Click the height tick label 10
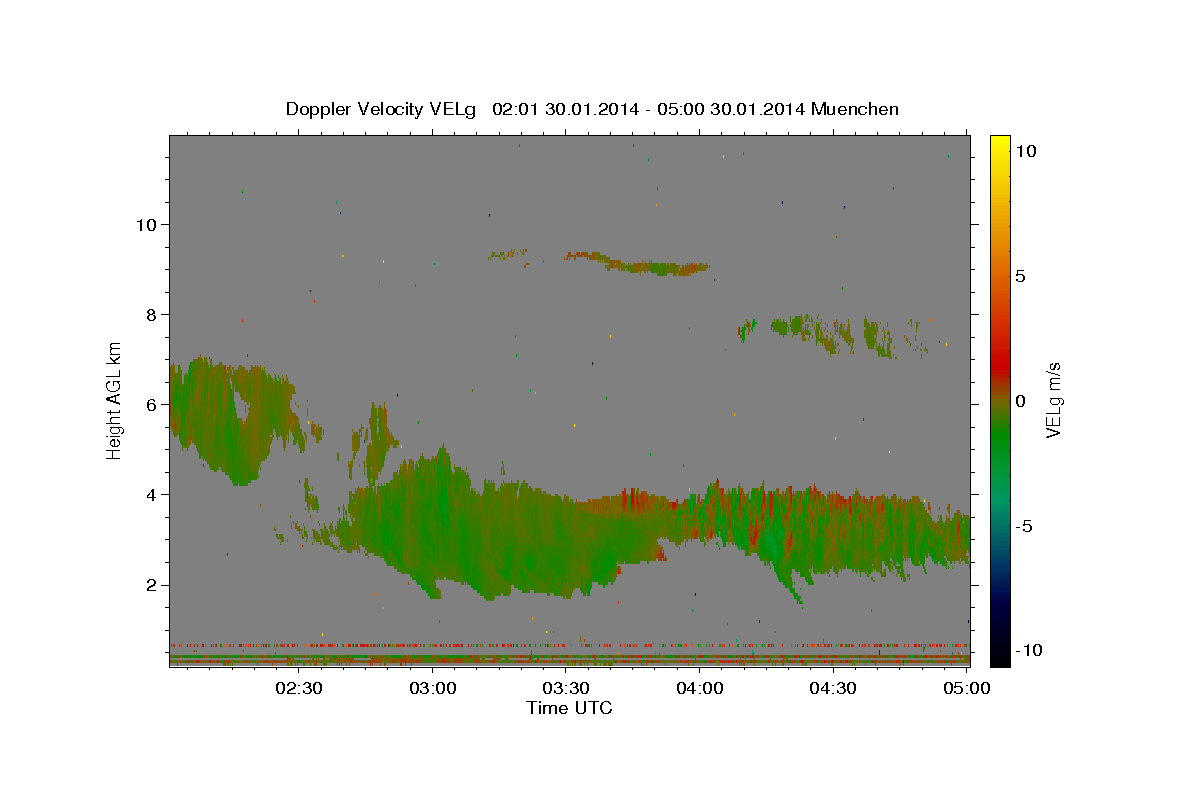The width and height of the screenshot is (1200, 800). (147, 224)
